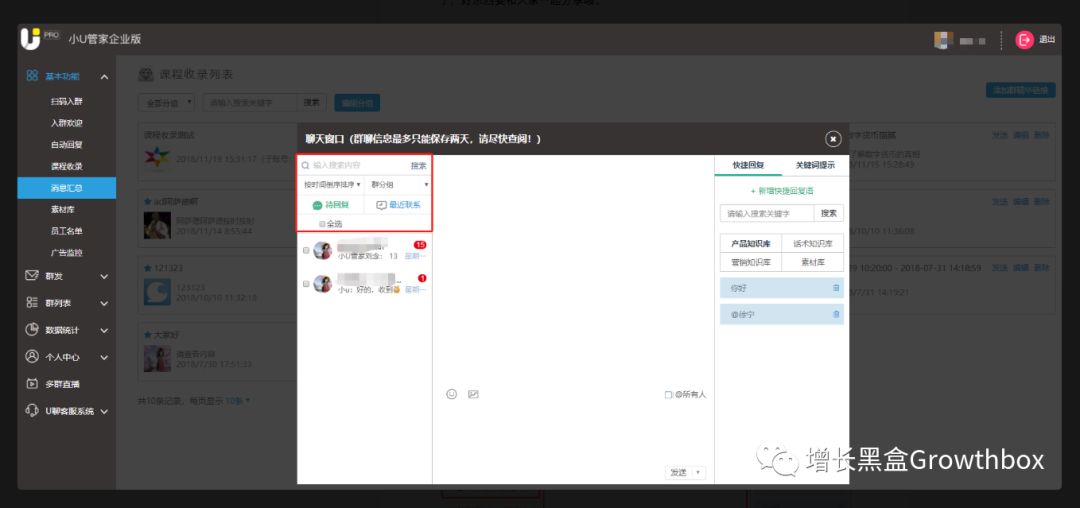Open the 按时间倒序排序 sort dropdown
1080x508 pixels.
pyautogui.click(x=332, y=185)
